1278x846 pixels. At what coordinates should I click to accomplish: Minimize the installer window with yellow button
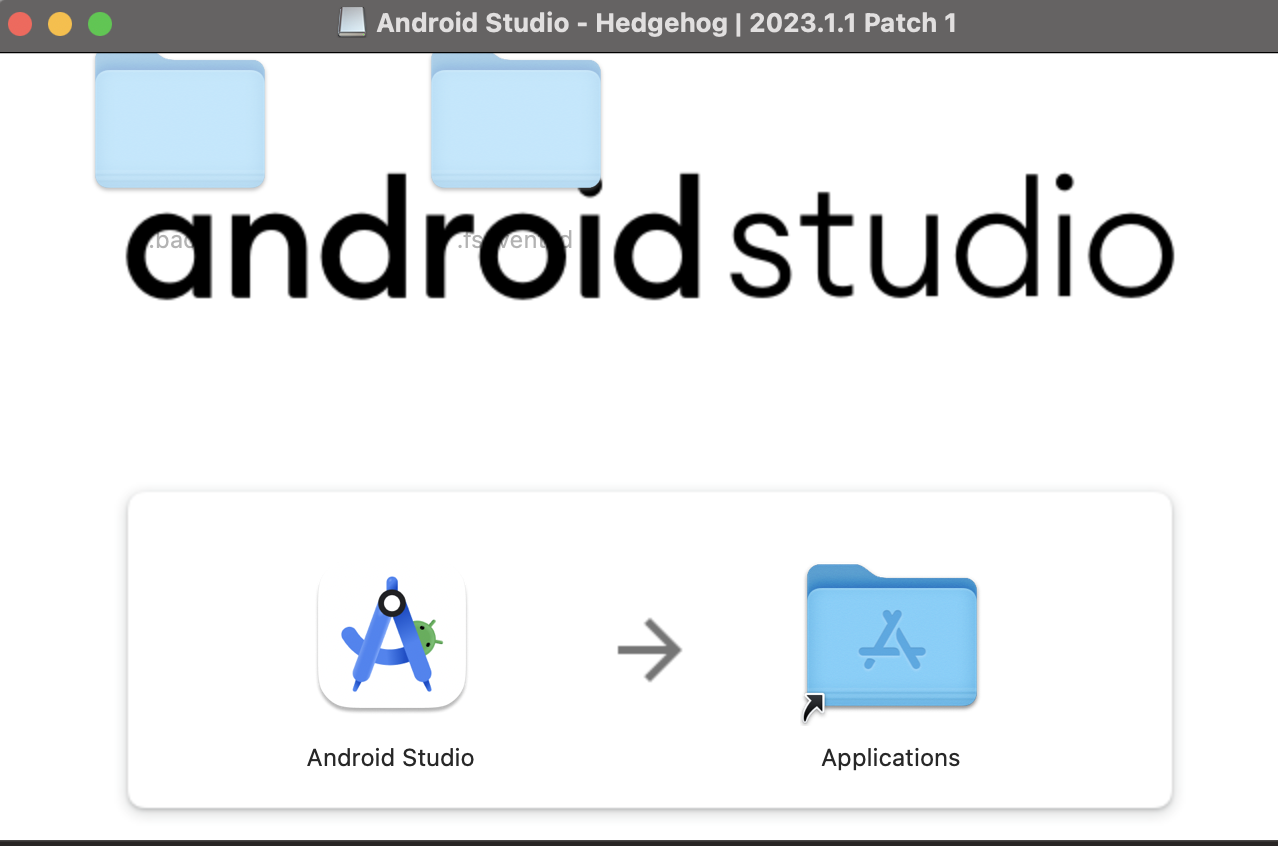click(x=60, y=24)
